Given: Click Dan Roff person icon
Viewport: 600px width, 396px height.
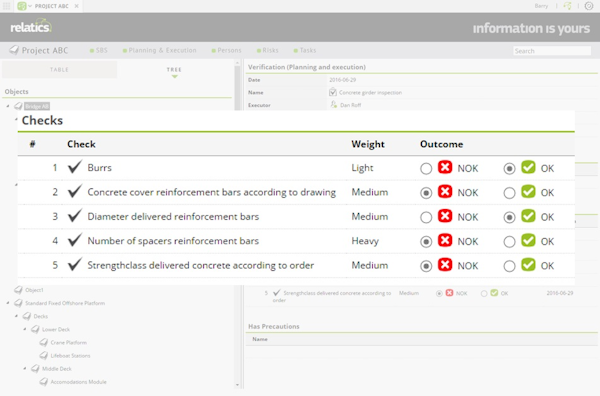Looking at the screenshot, I should (x=333, y=104).
